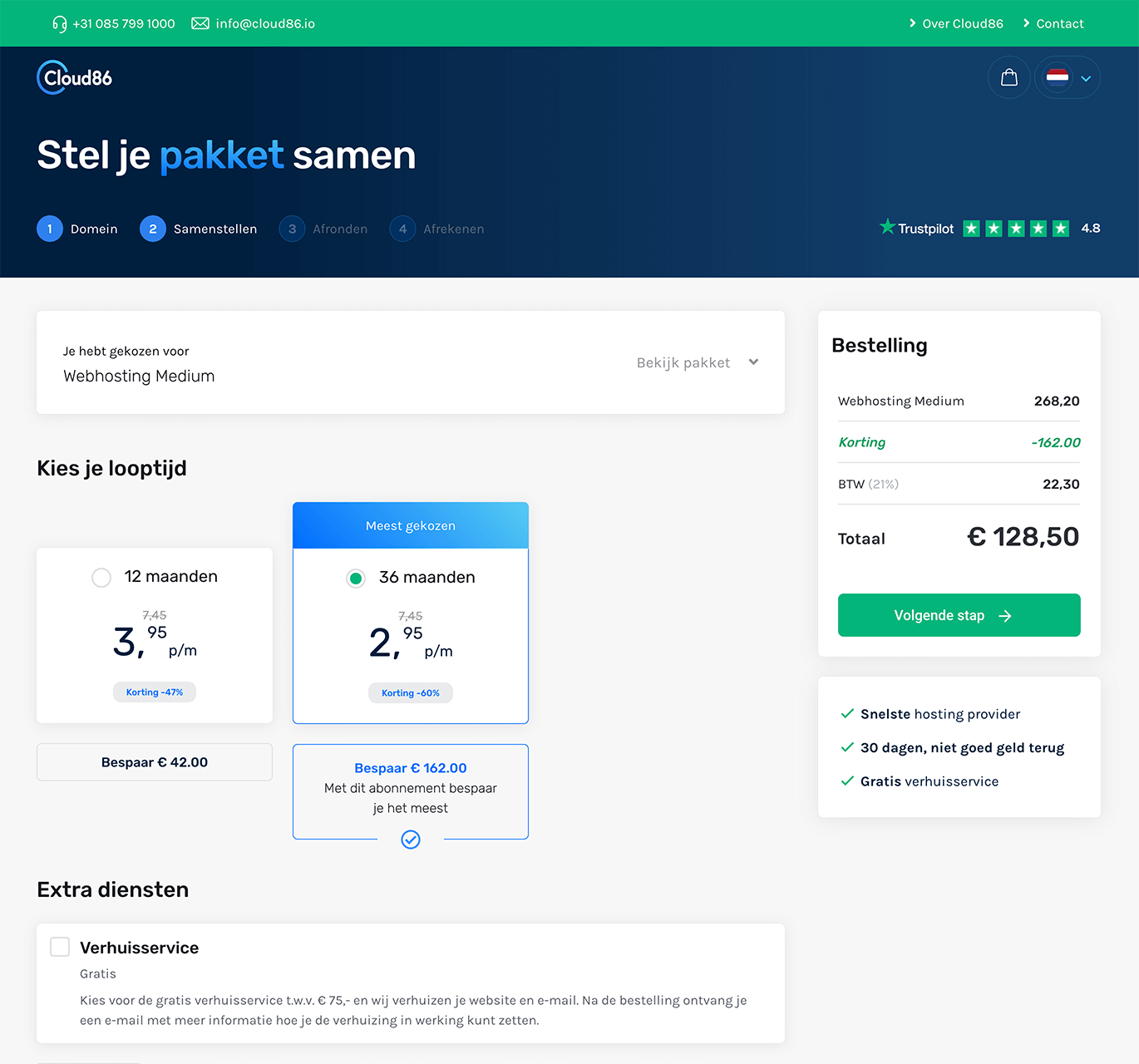This screenshot has height=1064, width=1139.
Task: Open the shopping cart
Action: (x=1008, y=76)
